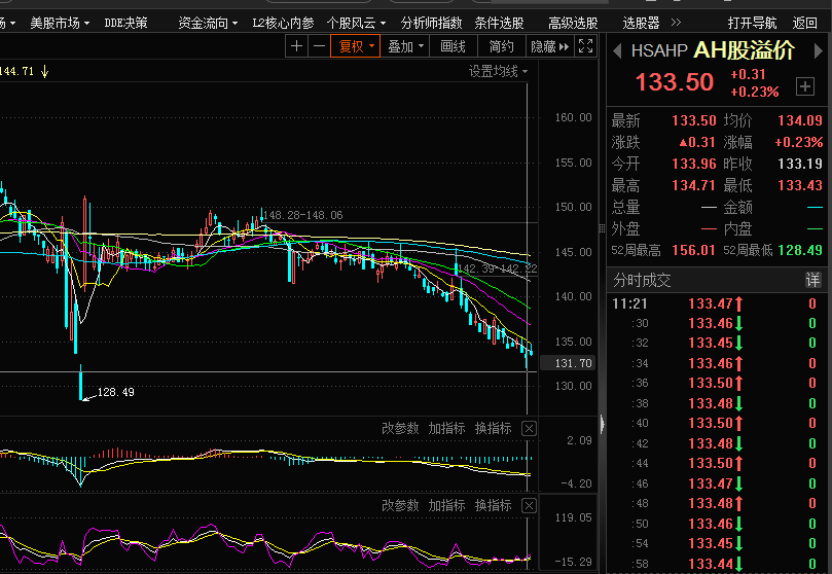The height and width of the screenshot is (574, 832).
Task: Click 详 details button in 分时成交 header
Action: (813, 280)
